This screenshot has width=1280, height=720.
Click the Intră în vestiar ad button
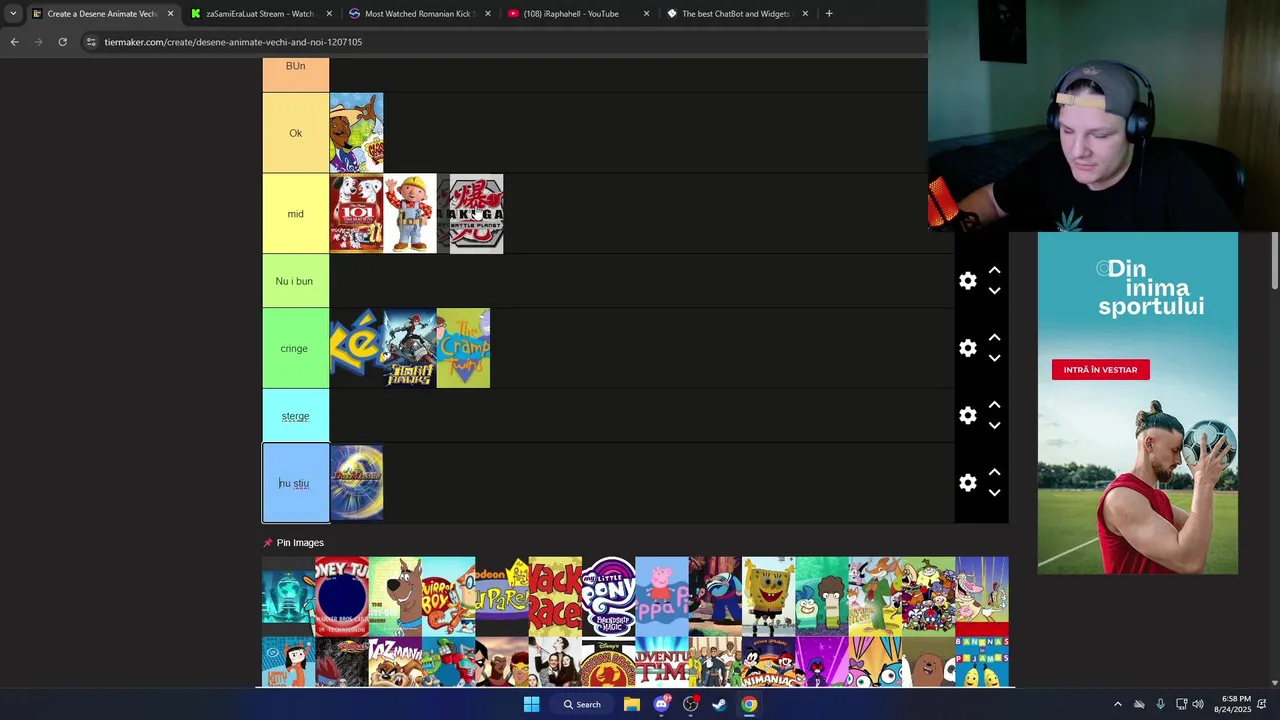[x=1100, y=370]
